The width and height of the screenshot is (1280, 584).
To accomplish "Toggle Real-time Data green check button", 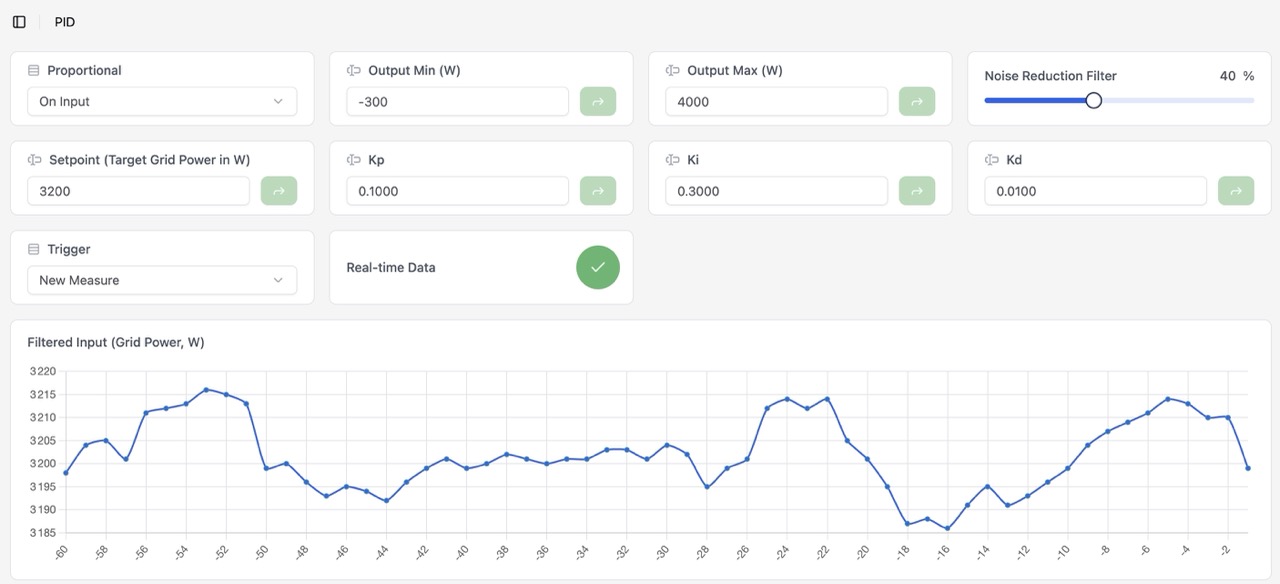I will [x=598, y=267].
